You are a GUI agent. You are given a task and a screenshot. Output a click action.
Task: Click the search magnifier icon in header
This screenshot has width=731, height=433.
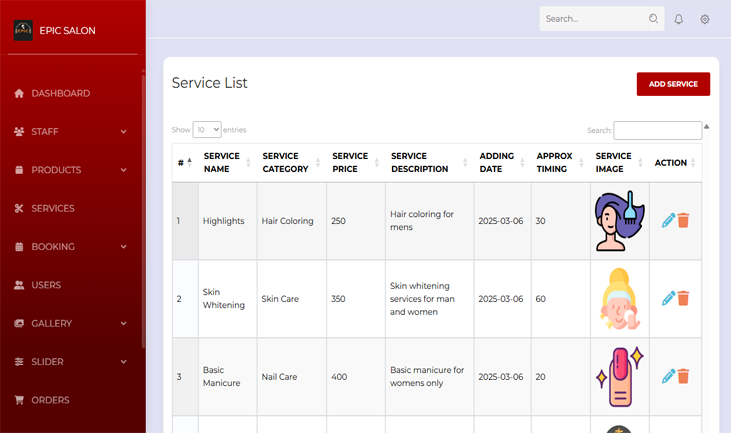tap(653, 19)
